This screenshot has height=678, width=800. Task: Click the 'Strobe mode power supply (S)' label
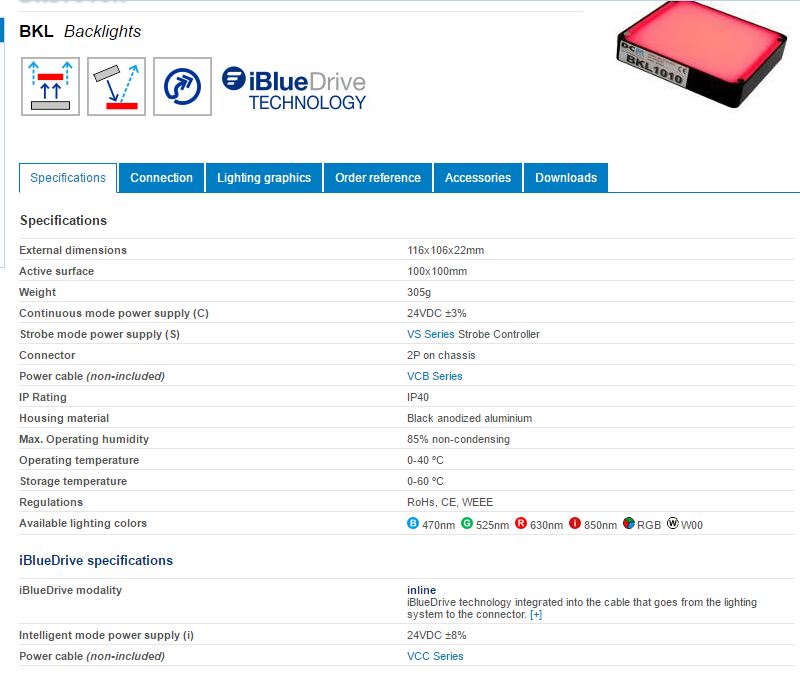(x=99, y=334)
